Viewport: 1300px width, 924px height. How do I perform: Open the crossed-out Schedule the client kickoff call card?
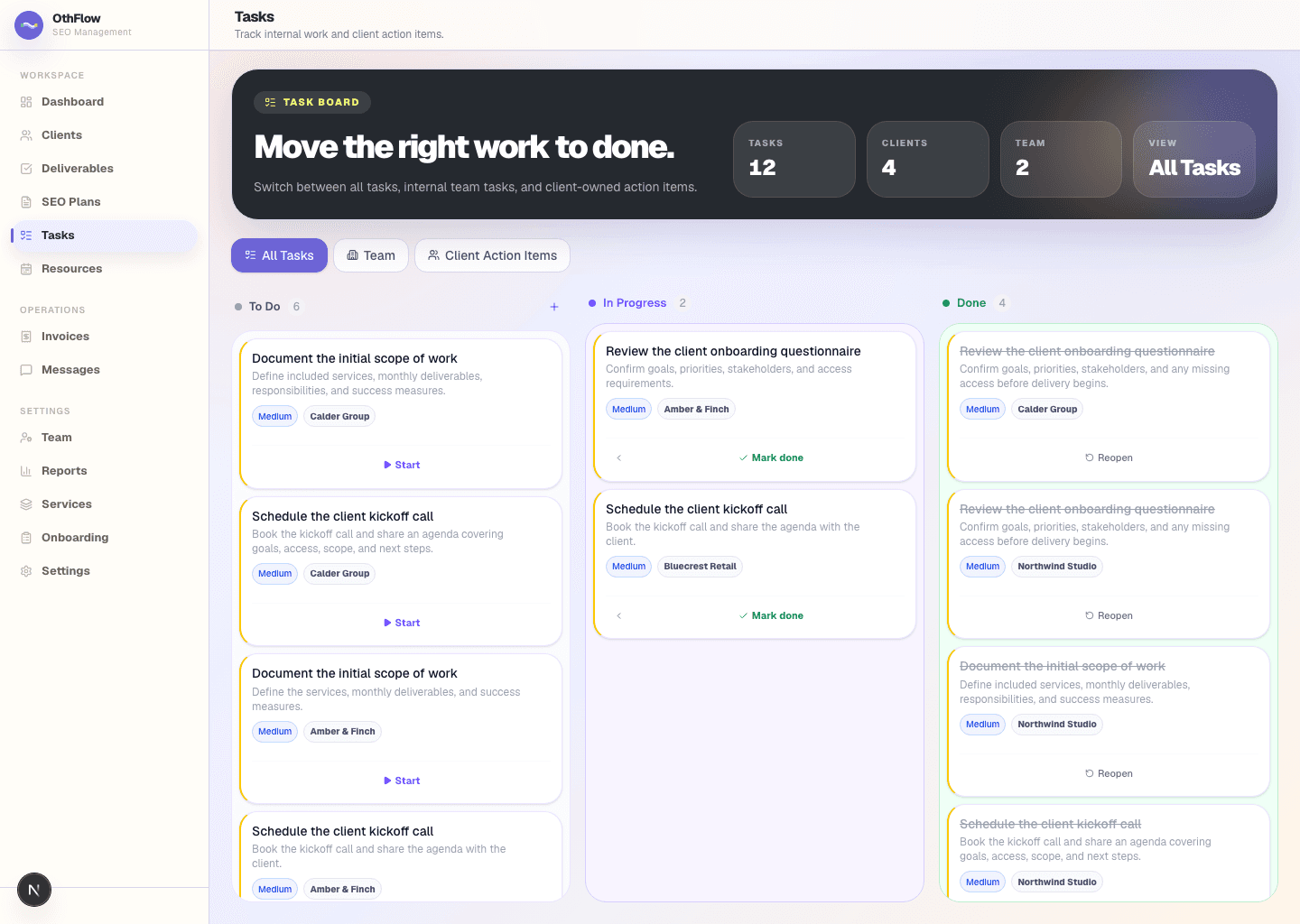click(1109, 853)
